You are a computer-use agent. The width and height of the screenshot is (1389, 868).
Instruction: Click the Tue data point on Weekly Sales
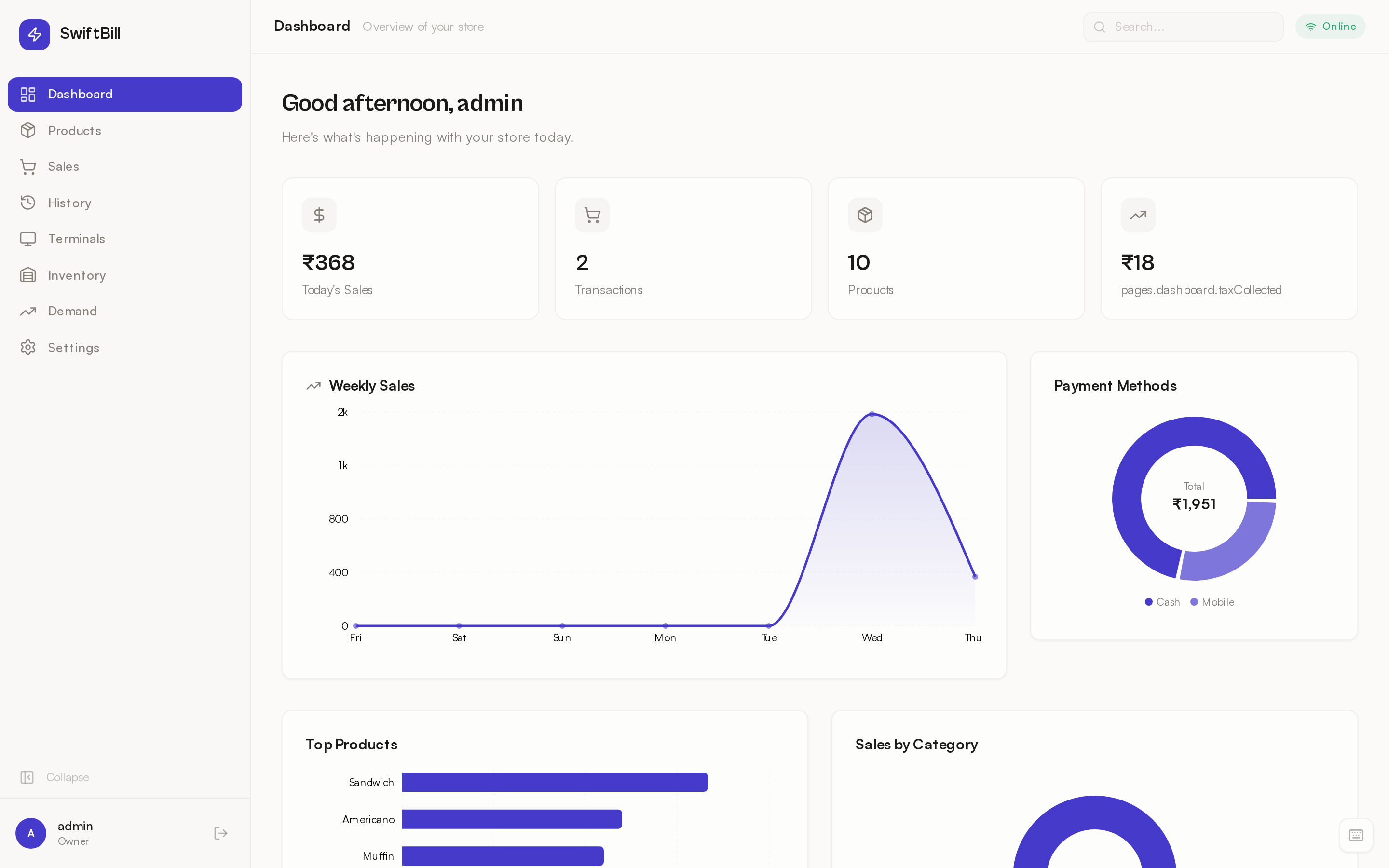[769, 626]
